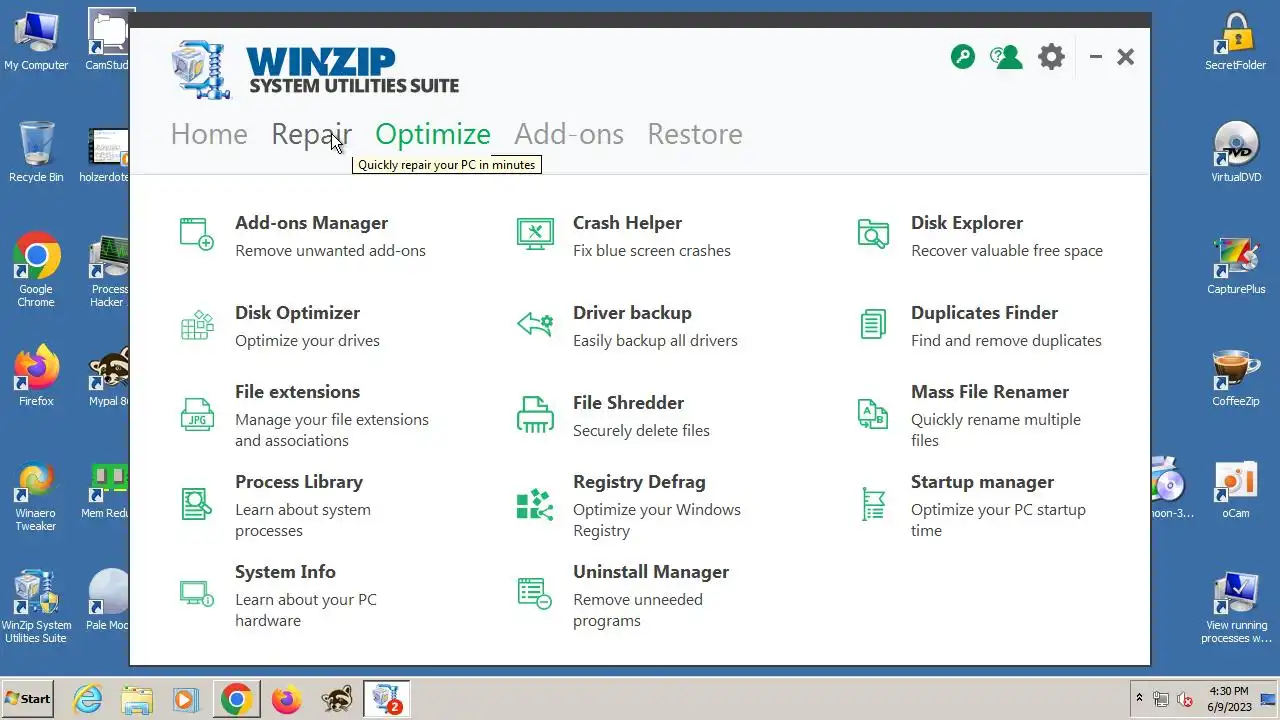Open the Add-ons Manager icon
1280x720 pixels.
coord(197,234)
